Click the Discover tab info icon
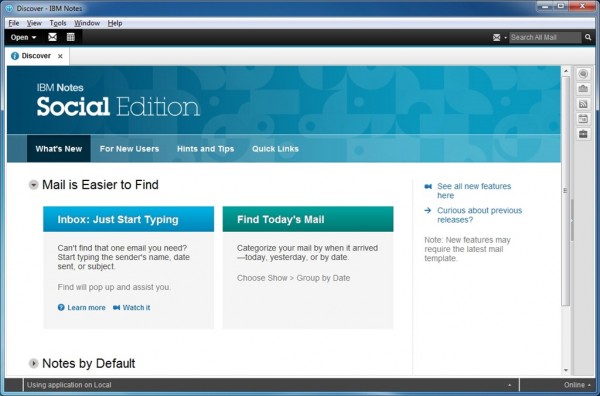Viewport: 600px width, 396px height. pyautogui.click(x=15, y=56)
